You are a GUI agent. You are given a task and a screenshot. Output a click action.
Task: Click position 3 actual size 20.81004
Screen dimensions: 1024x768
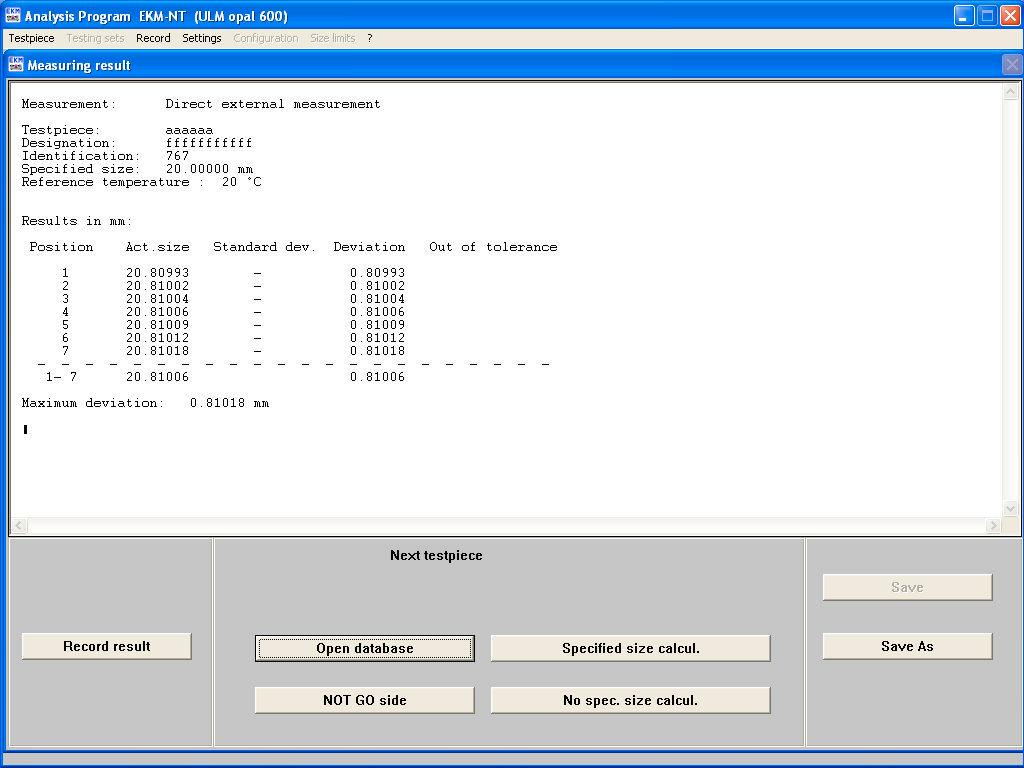[157, 299]
